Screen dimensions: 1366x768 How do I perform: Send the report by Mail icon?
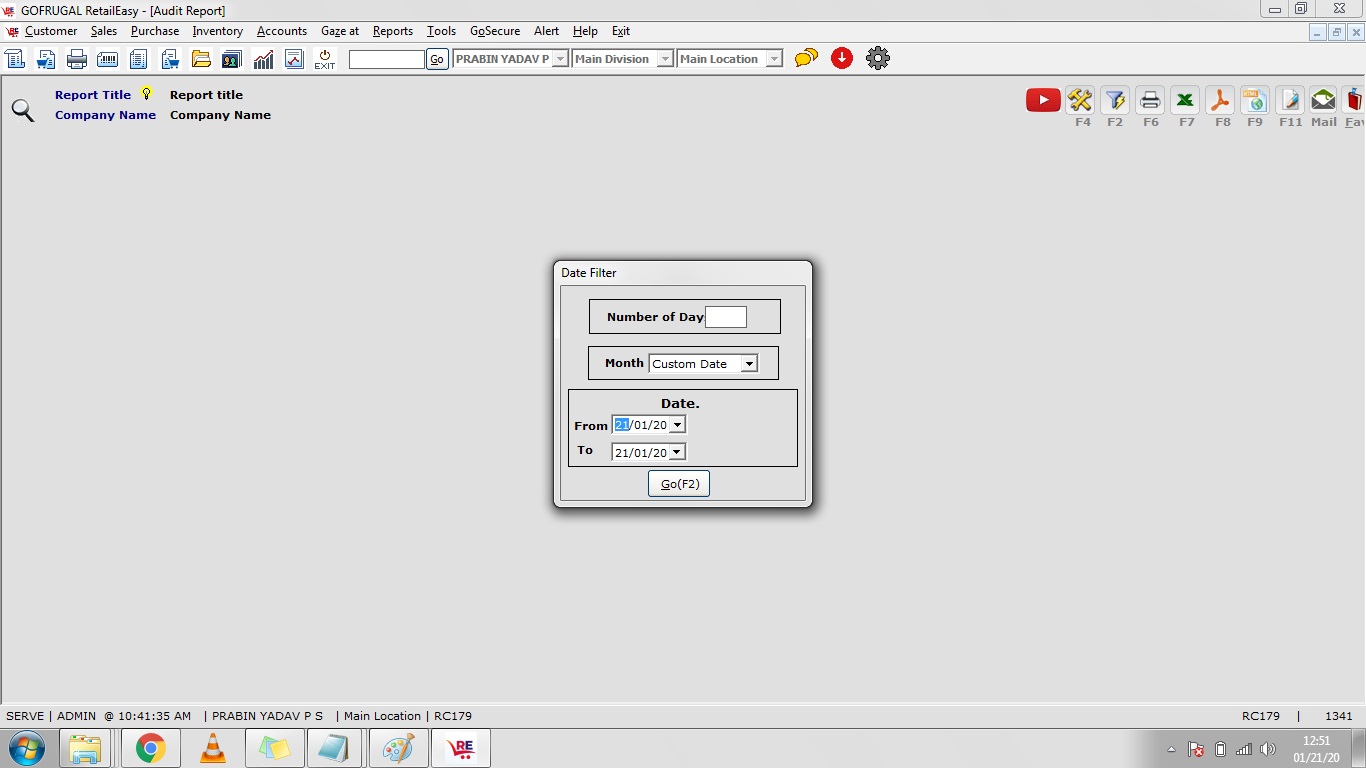click(x=1323, y=100)
